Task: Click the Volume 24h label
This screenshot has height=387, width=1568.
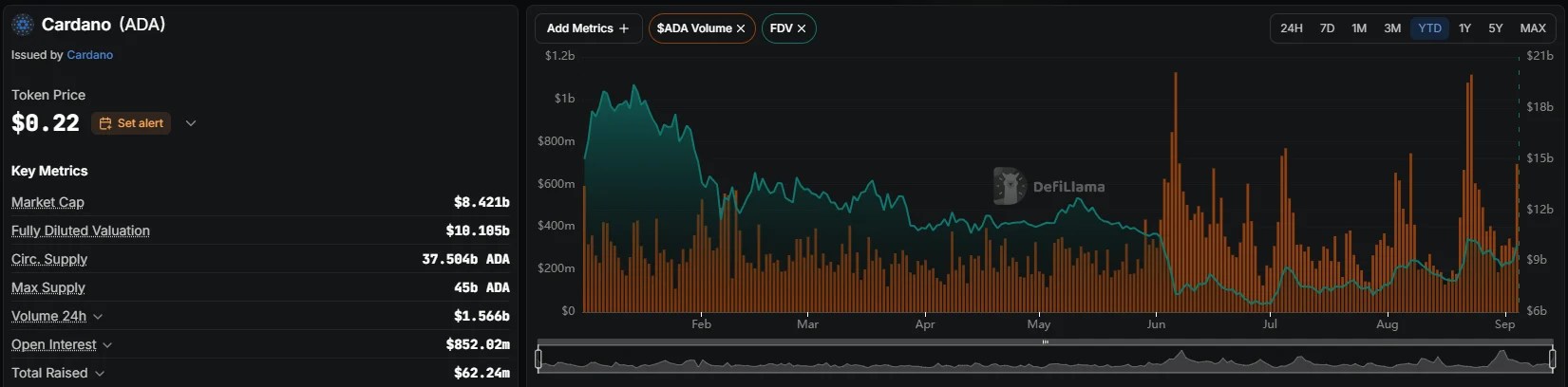Action: tap(48, 316)
